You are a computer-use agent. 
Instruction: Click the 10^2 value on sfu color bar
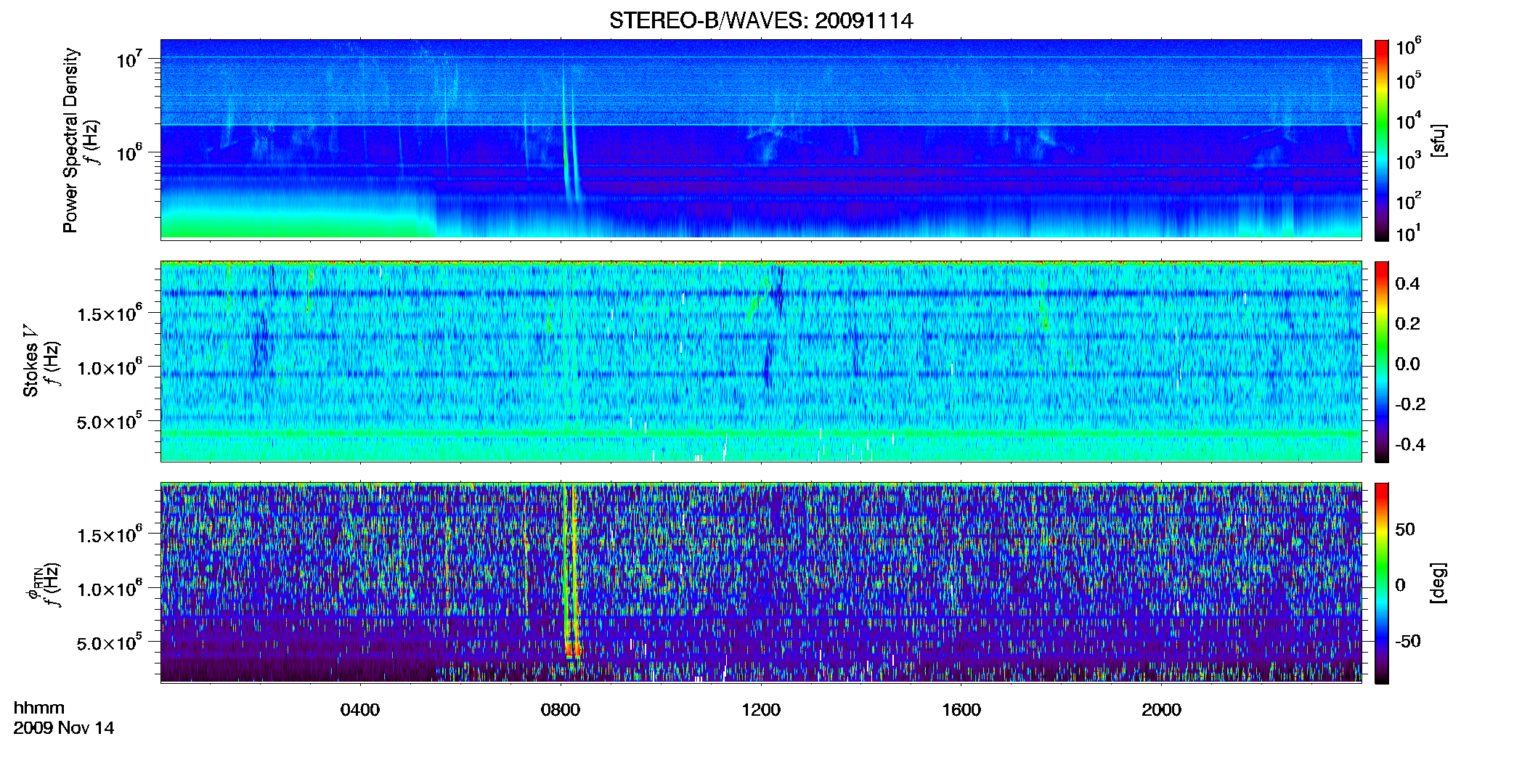coord(1409,200)
